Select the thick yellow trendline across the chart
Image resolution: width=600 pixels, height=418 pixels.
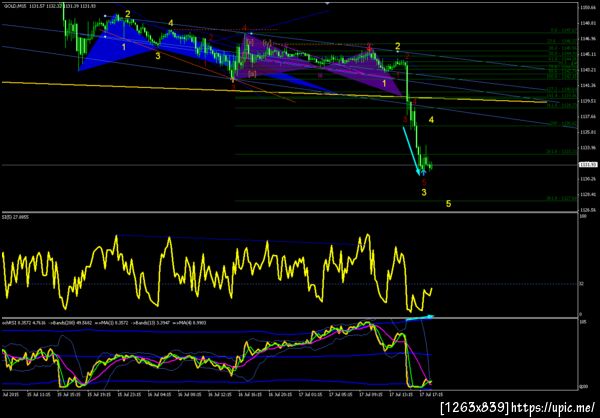274,92
